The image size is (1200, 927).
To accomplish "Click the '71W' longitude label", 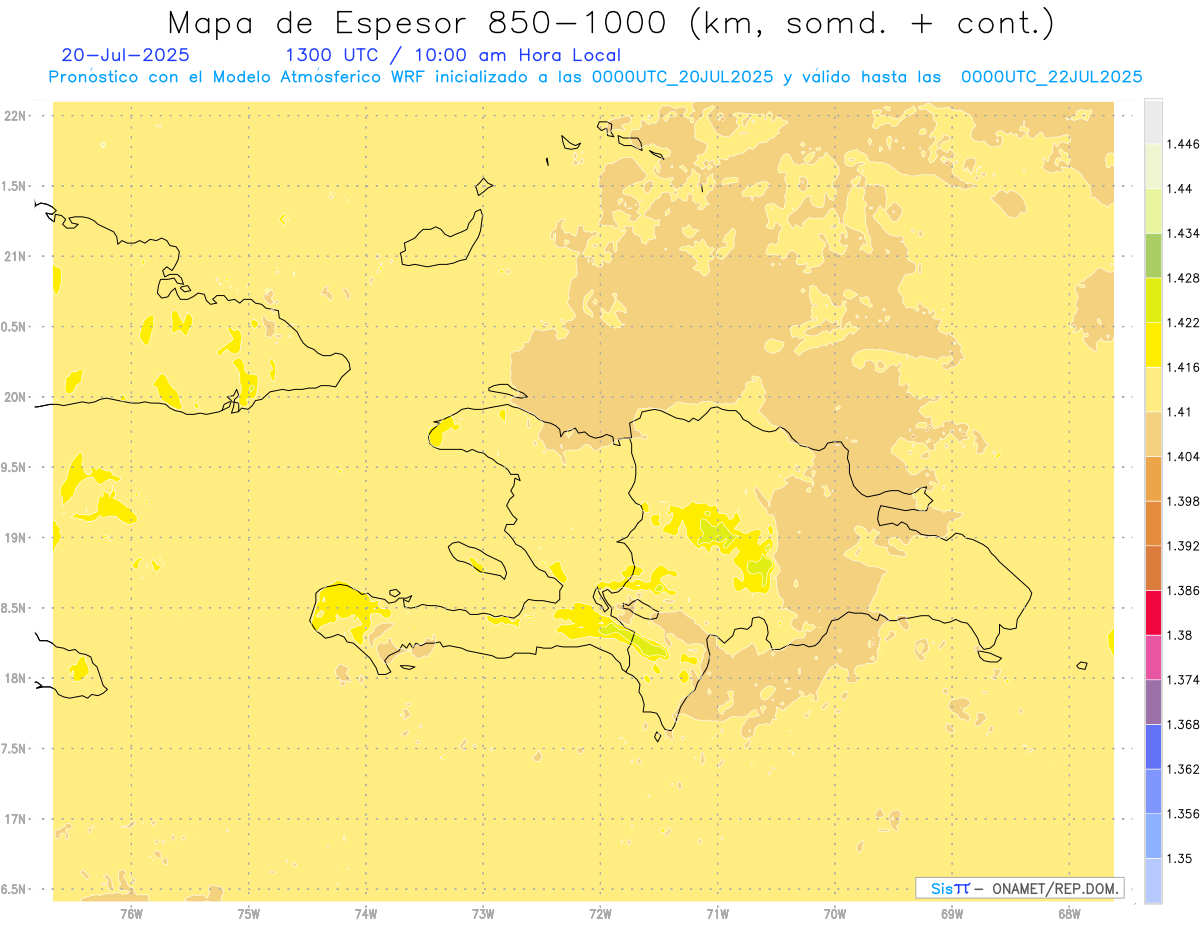I will [x=717, y=913].
